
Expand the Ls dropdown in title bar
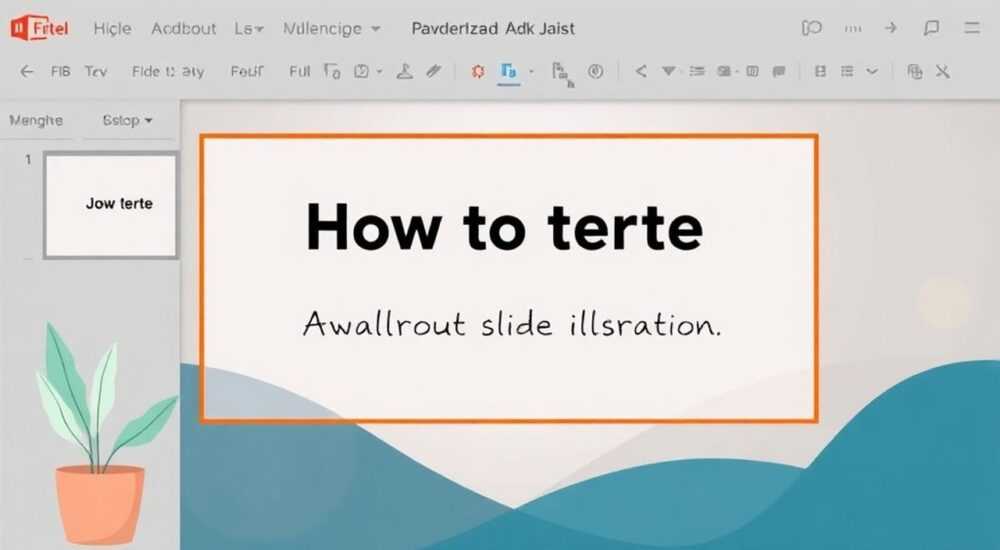[x=249, y=29]
